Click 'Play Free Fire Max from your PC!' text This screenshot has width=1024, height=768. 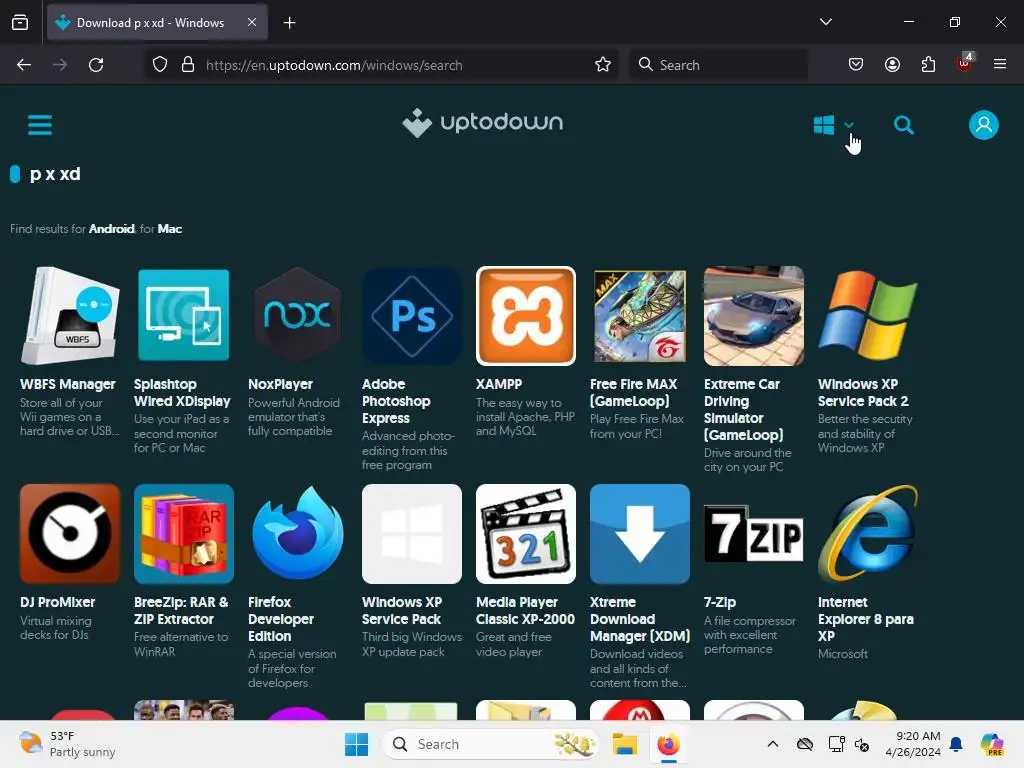[x=637, y=426]
